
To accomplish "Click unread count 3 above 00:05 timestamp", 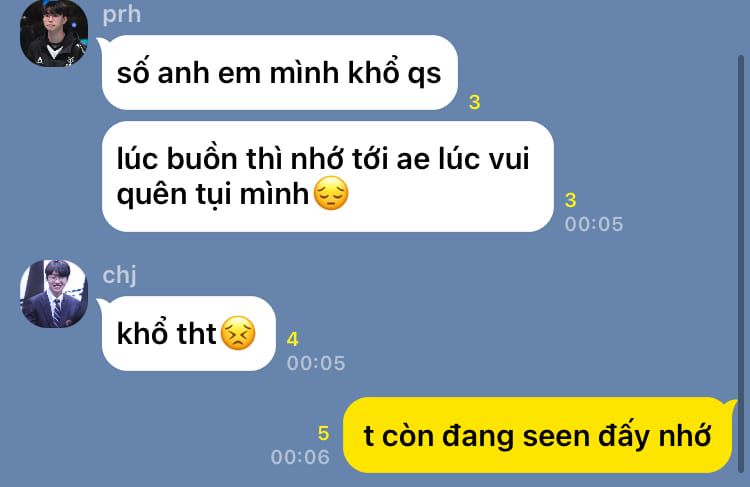I will pos(570,200).
